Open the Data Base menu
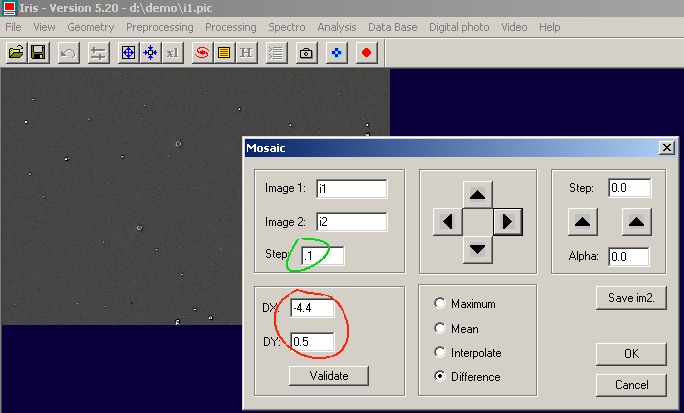 [393, 27]
